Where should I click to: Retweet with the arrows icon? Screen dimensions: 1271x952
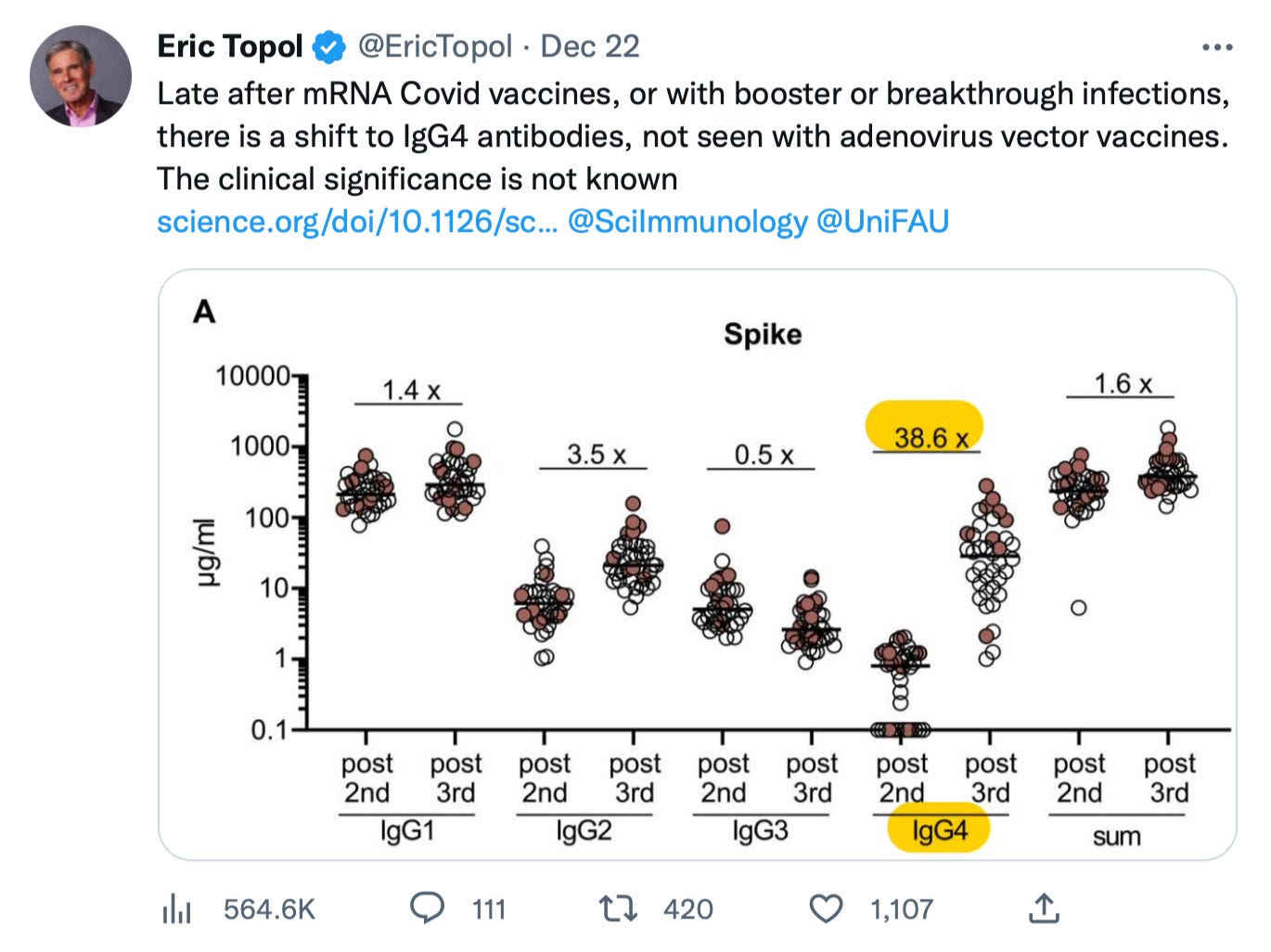(618, 908)
